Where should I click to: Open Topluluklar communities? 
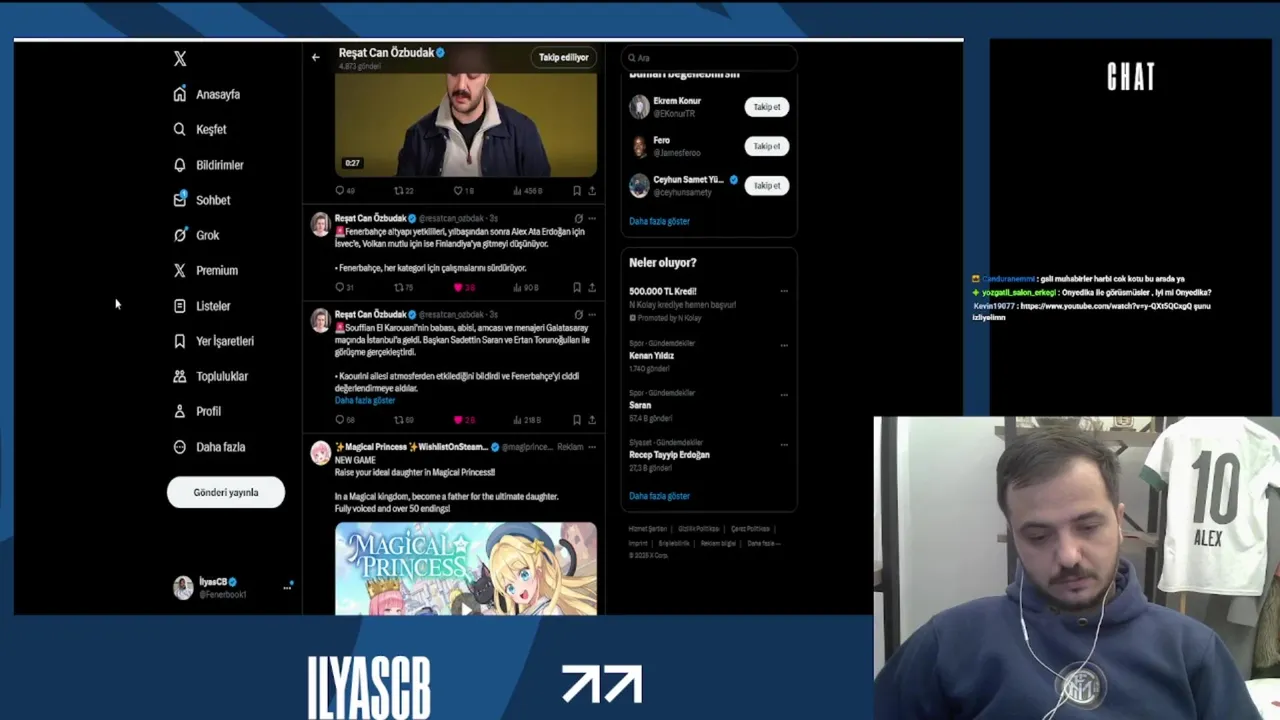[211, 376]
